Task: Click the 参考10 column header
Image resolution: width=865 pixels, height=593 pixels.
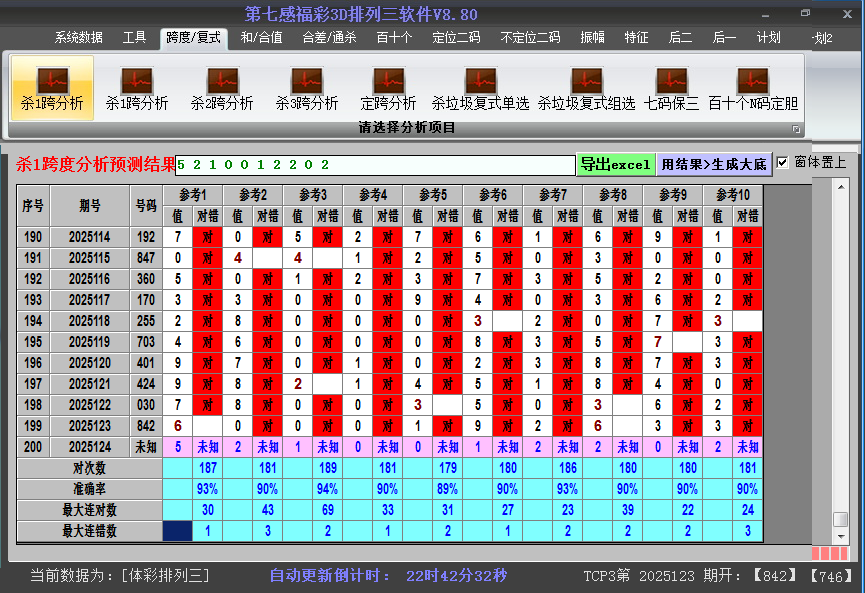Action: pos(733,195)
